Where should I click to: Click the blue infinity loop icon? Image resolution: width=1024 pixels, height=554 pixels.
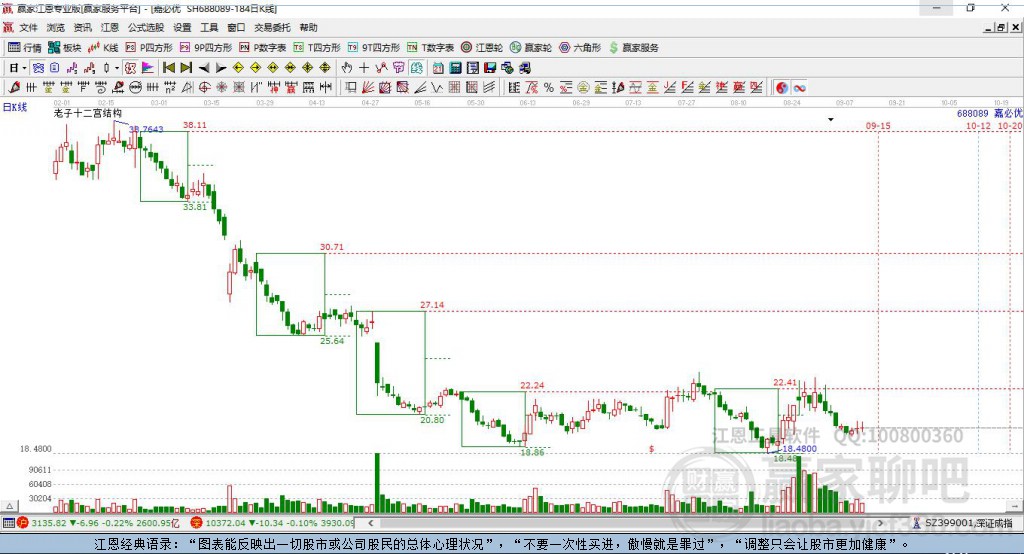[799, 88]
